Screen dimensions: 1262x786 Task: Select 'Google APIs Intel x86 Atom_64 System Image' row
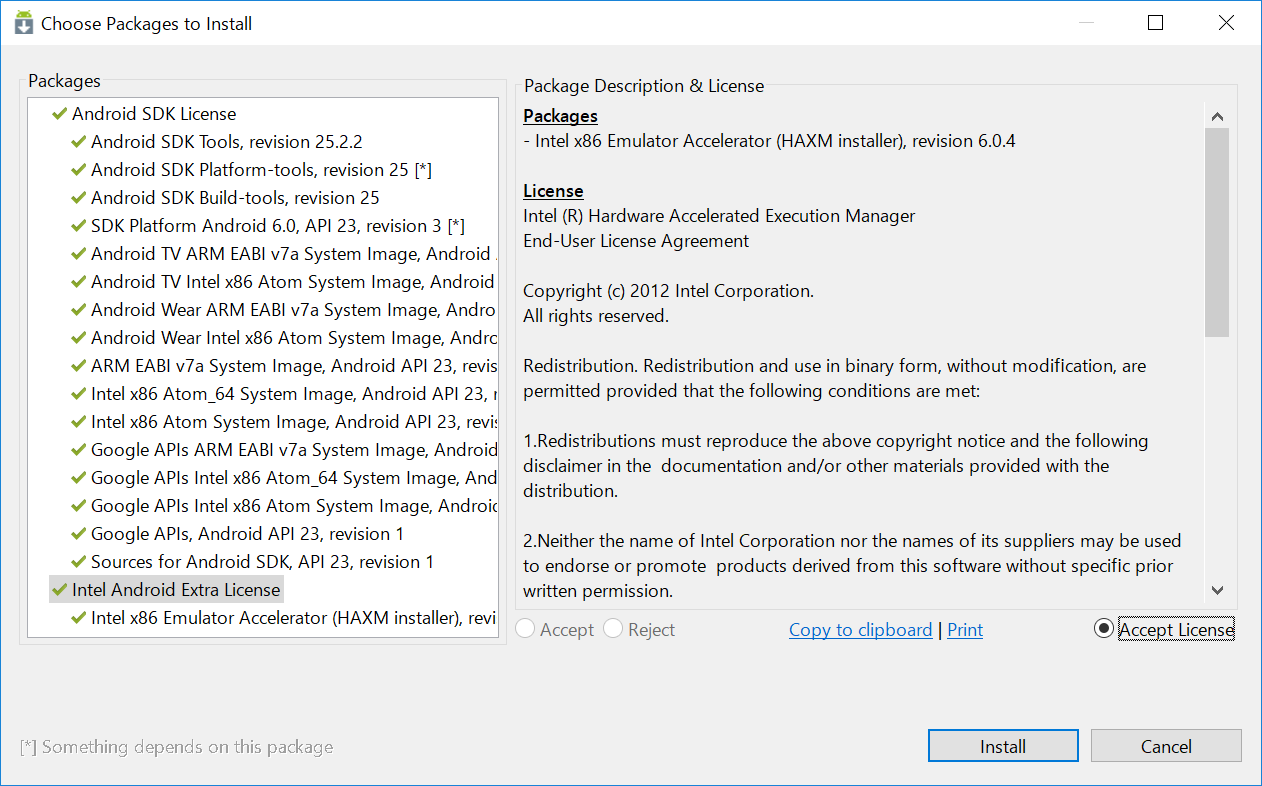[x=293, y=478]
